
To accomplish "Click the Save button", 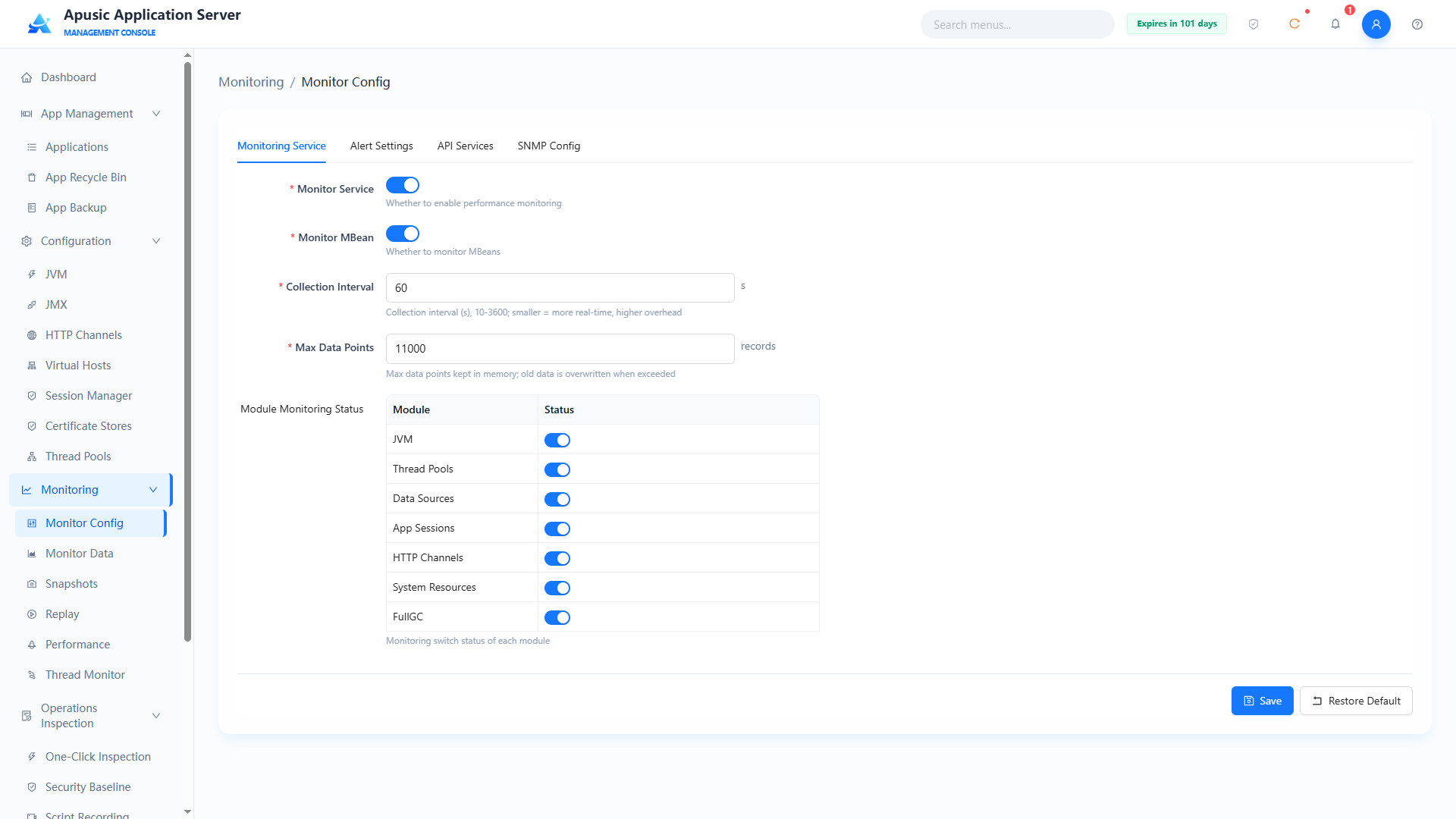I will pos(1263,701).
